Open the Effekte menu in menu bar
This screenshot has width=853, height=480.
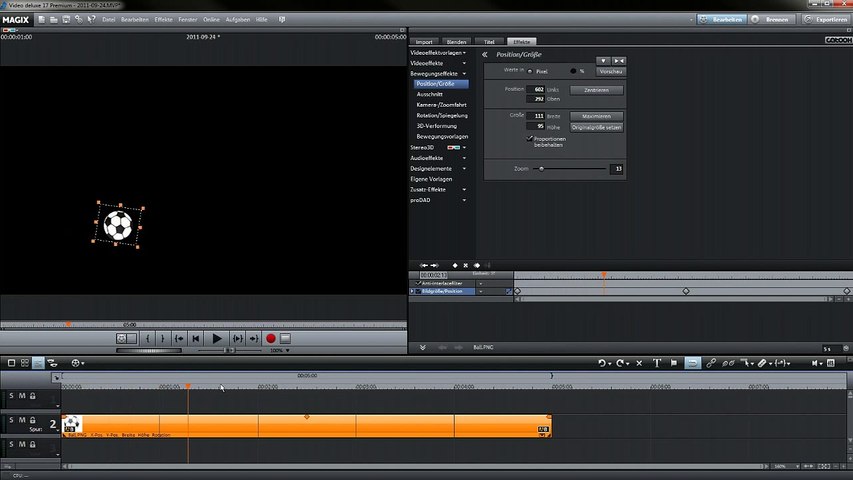click(163, 19)
